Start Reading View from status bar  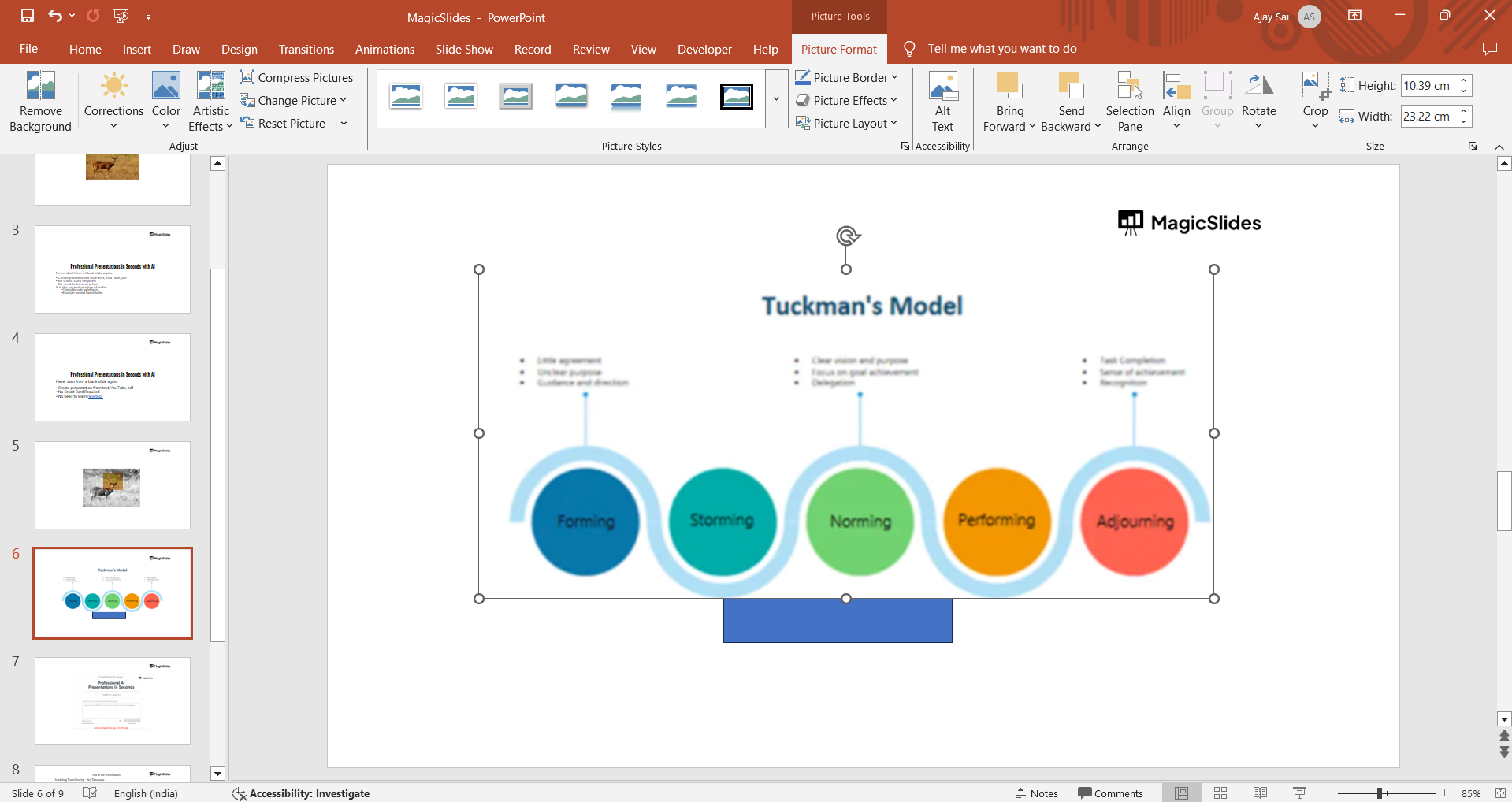pyautogui.click(x=1260, y=793)
